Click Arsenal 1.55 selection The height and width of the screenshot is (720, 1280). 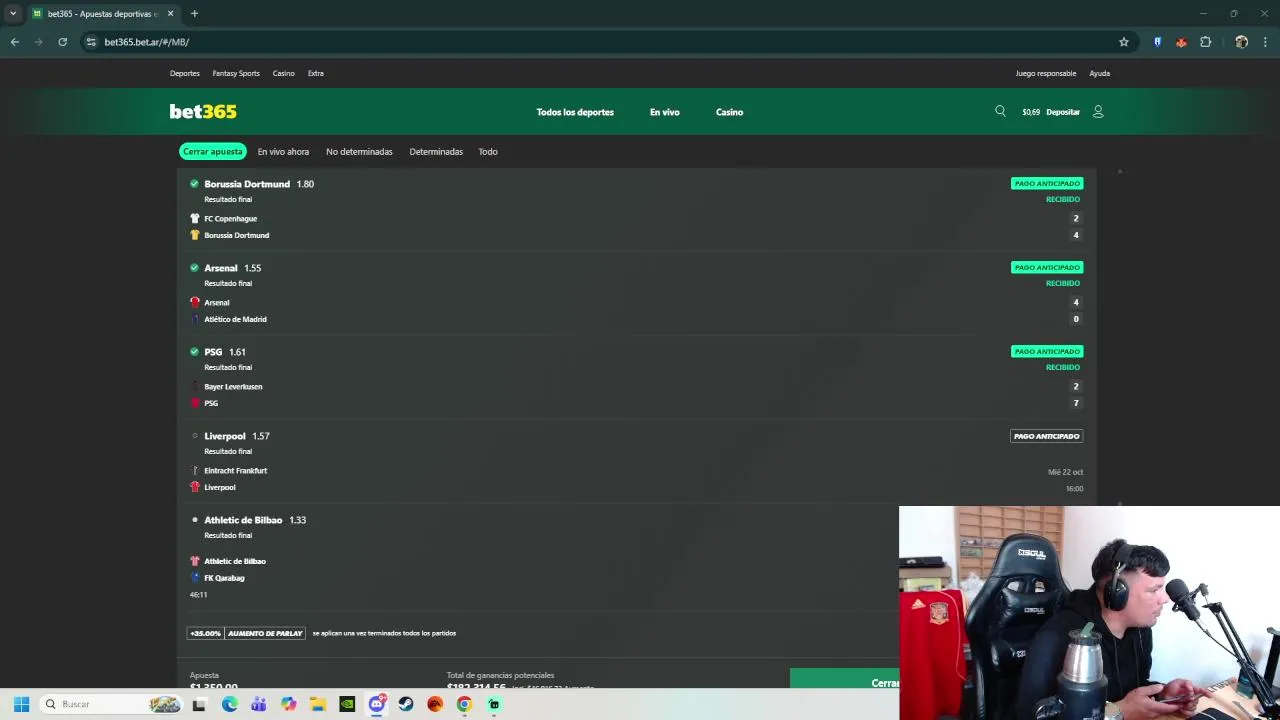(232, 268)
